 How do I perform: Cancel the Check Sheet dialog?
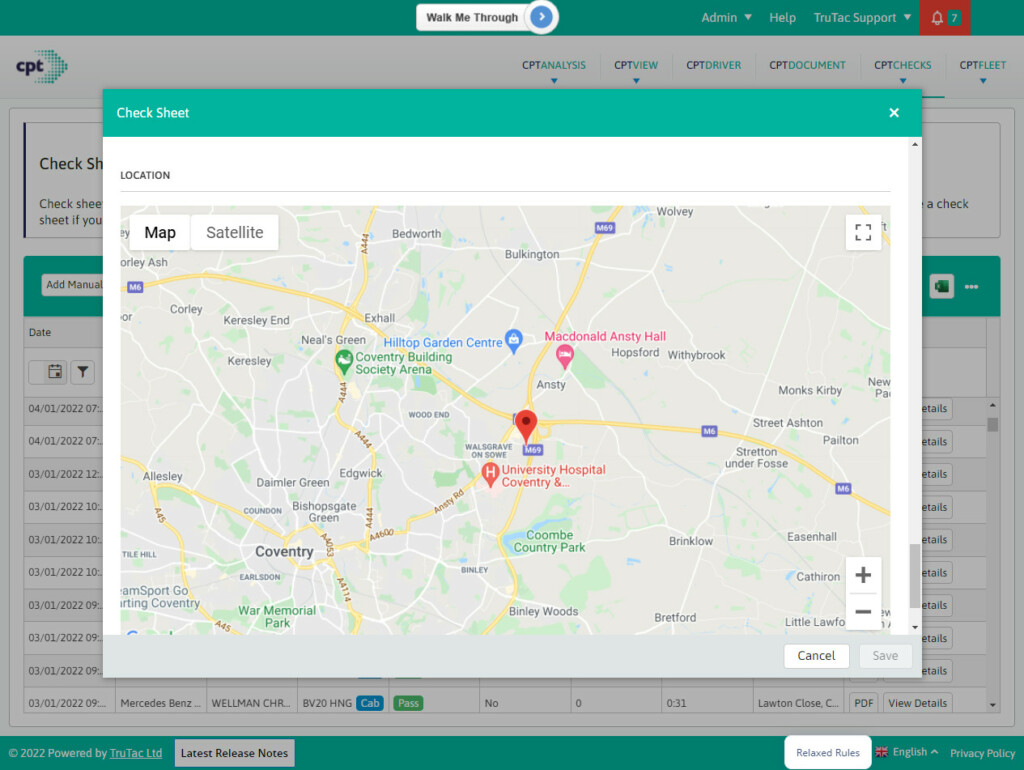coord(816,655)
